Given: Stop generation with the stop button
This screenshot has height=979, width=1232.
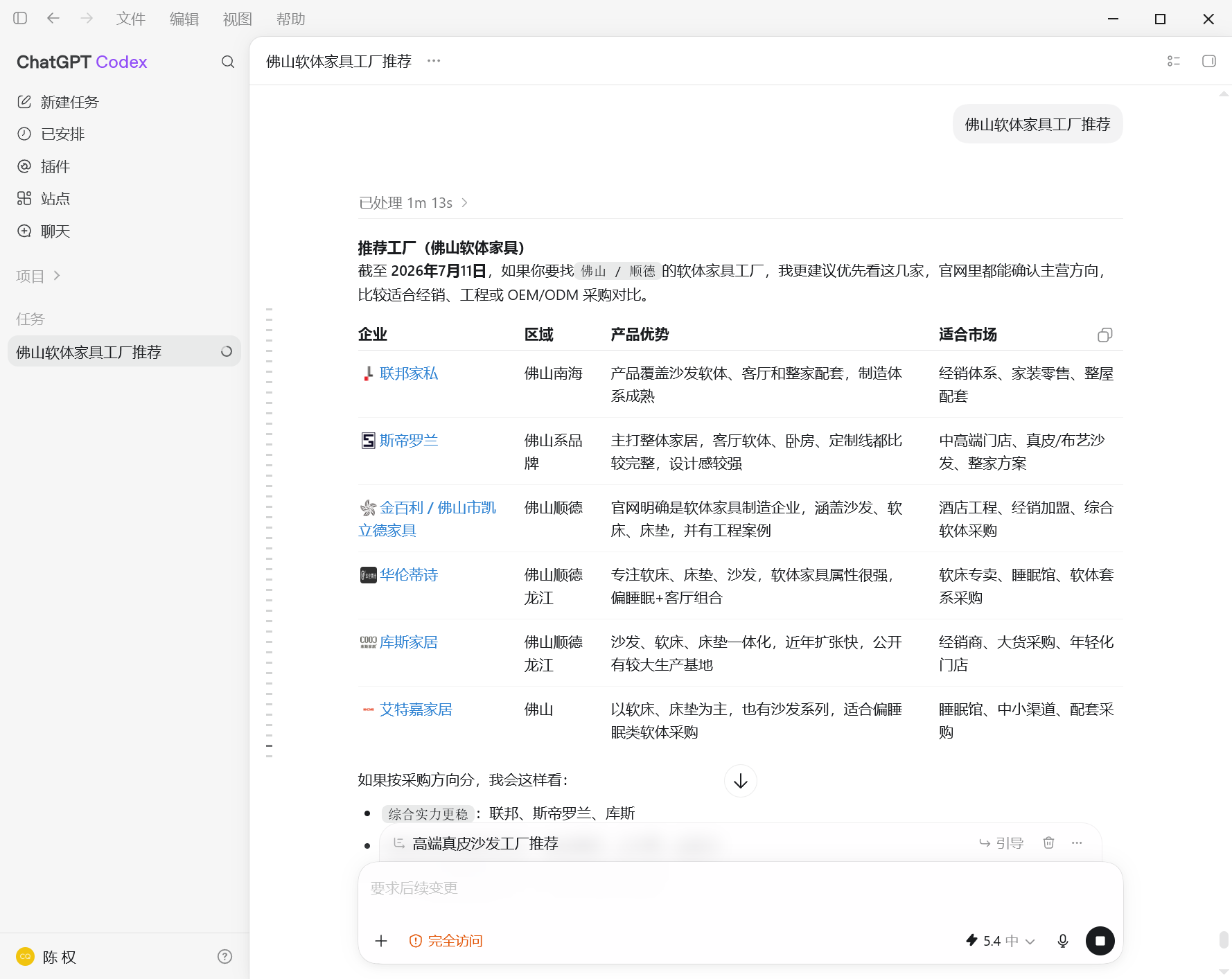Looking at the screenshot, I should pyautogui.click(x=1100, y=941).
